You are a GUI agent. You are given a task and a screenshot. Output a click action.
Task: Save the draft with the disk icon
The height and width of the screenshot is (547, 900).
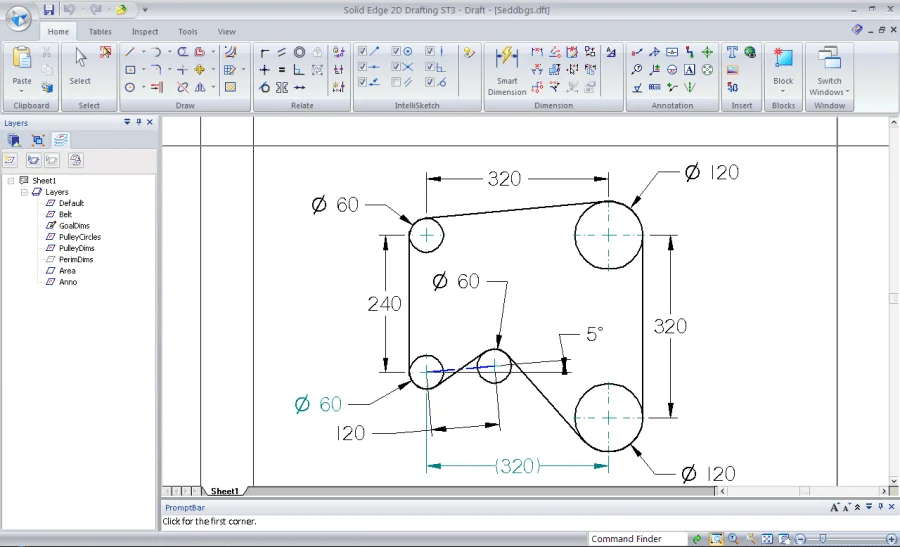pyautogui.click(x=49, y=9)
